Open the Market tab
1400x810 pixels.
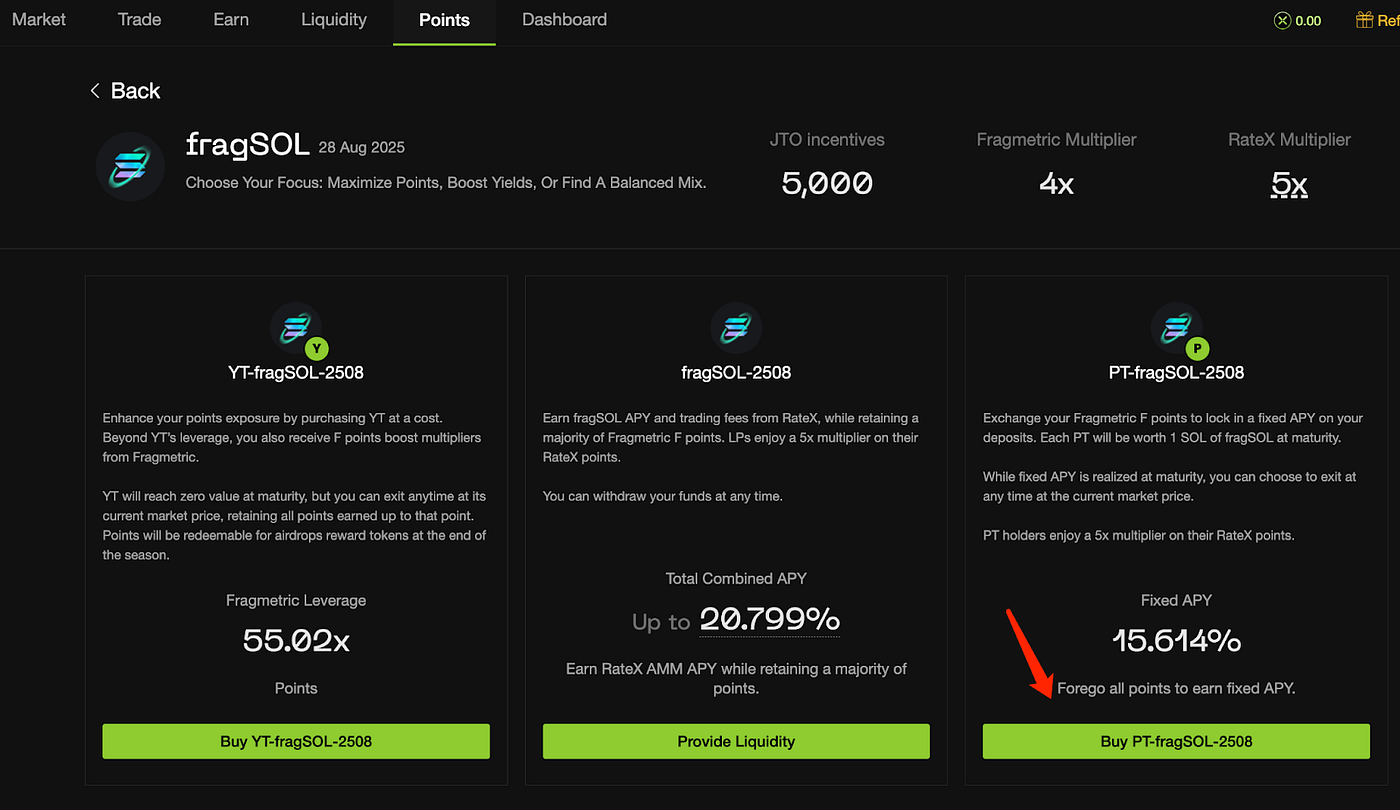[39, 19]
